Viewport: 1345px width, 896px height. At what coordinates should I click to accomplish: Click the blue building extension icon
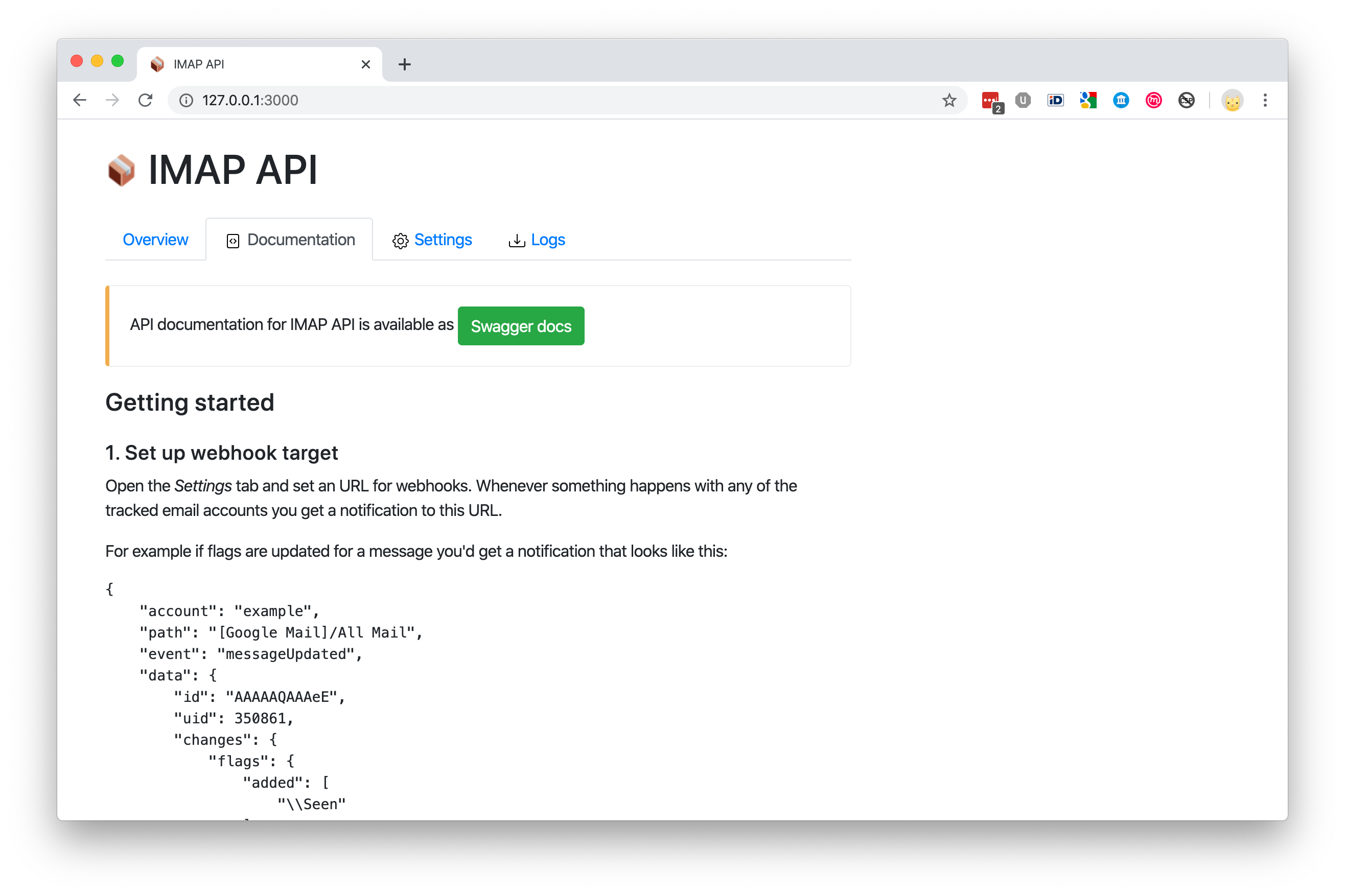[x=1121, y=101]
